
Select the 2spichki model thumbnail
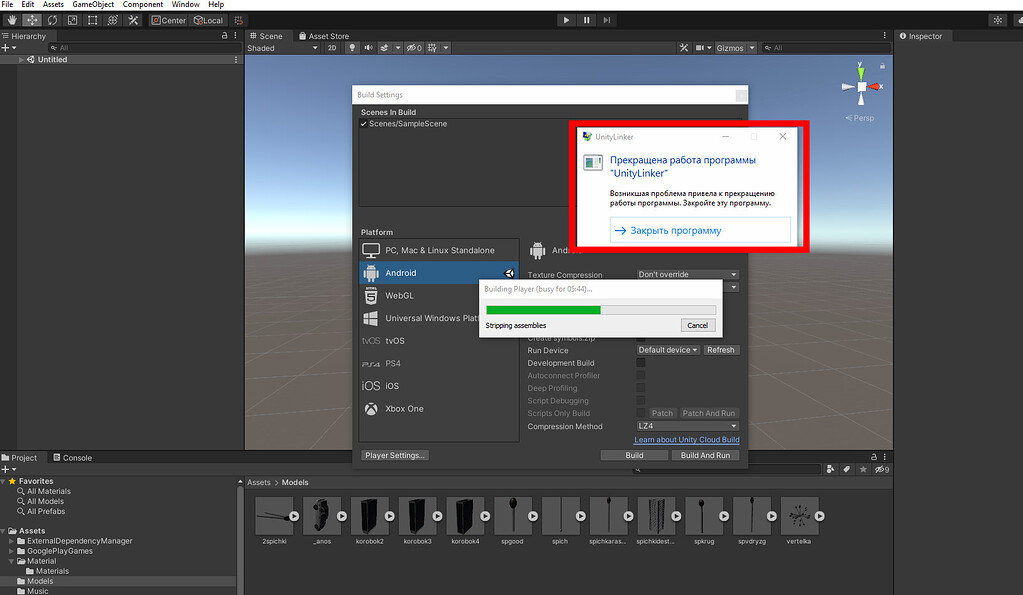[x=275, y=516]
